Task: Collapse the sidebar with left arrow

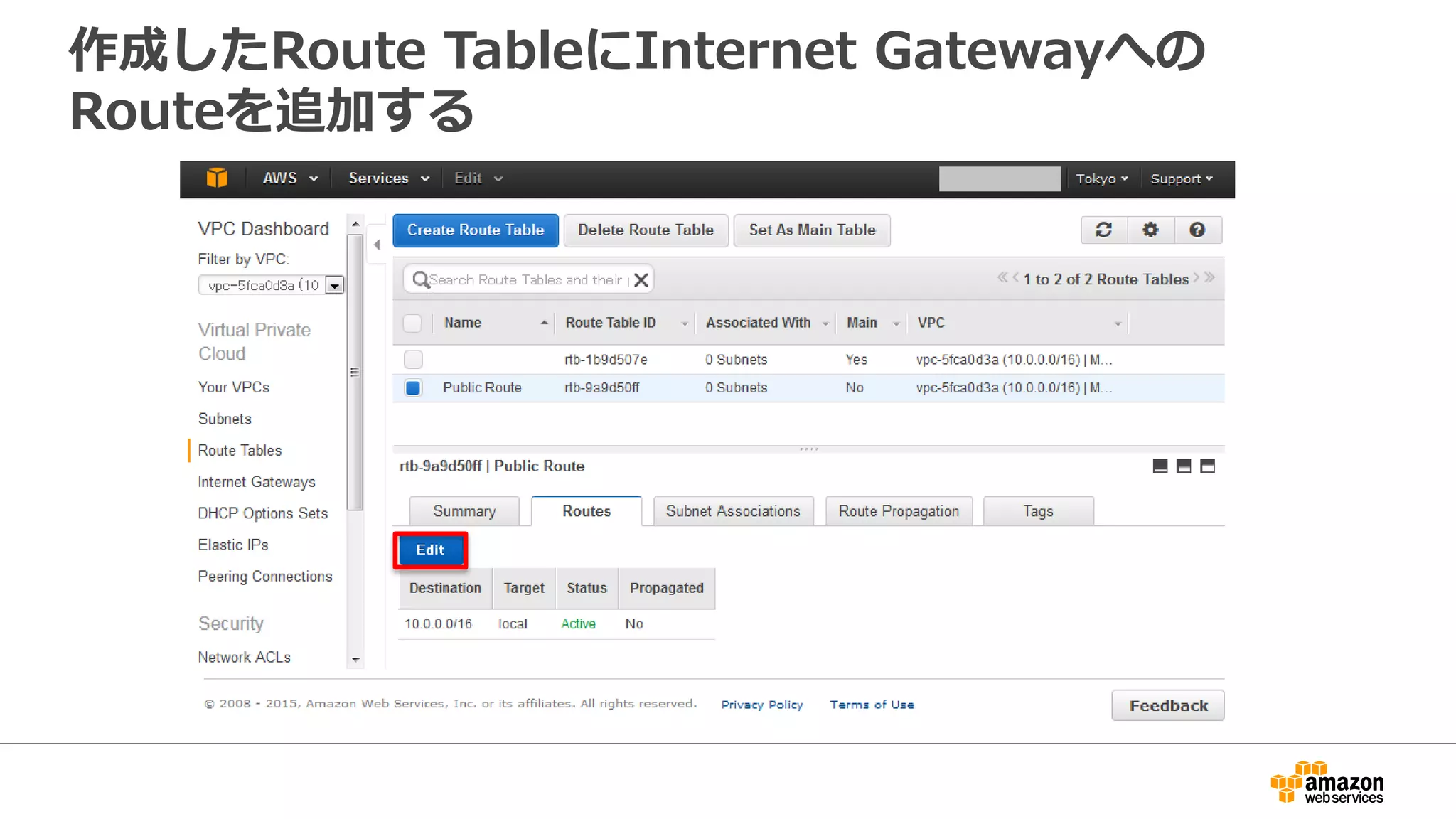Action: [x=377, y=245]
